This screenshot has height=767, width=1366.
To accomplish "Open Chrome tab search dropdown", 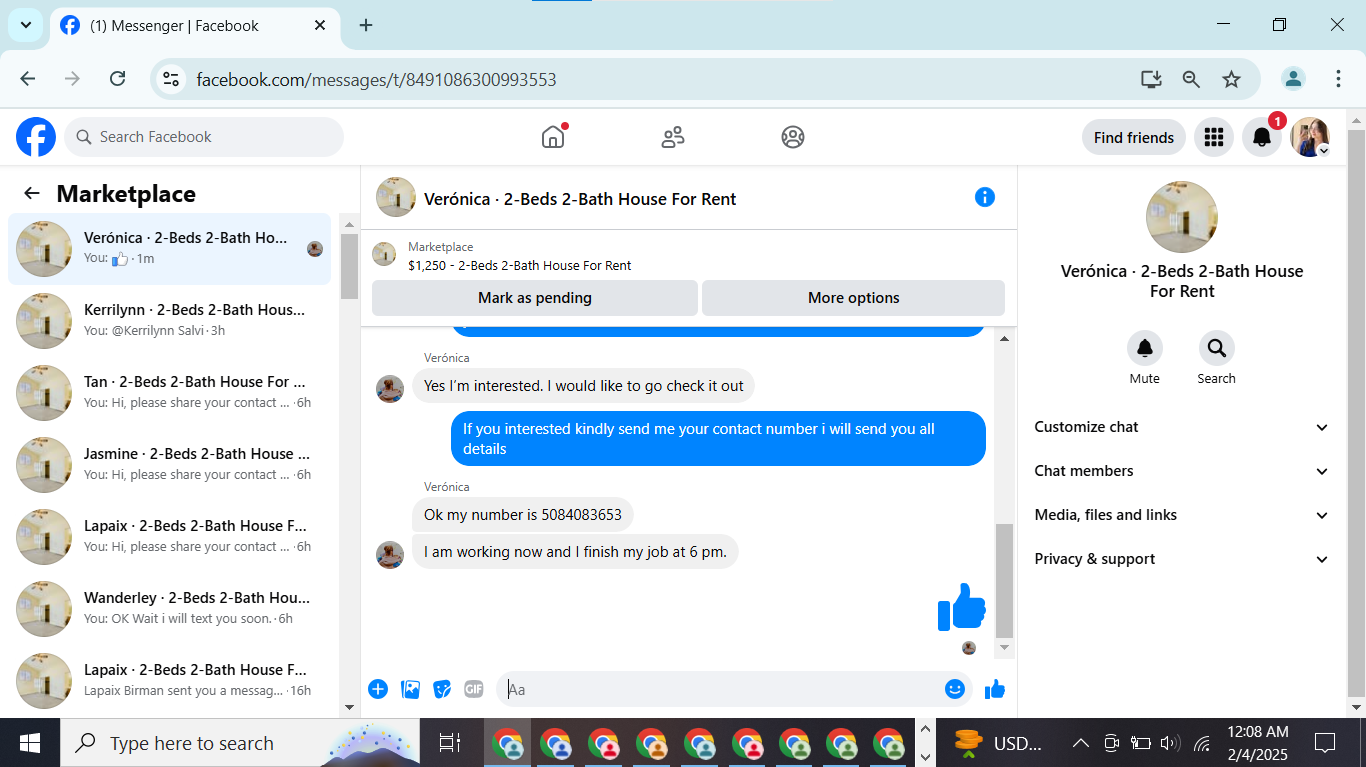I will (x=26, y=25).
